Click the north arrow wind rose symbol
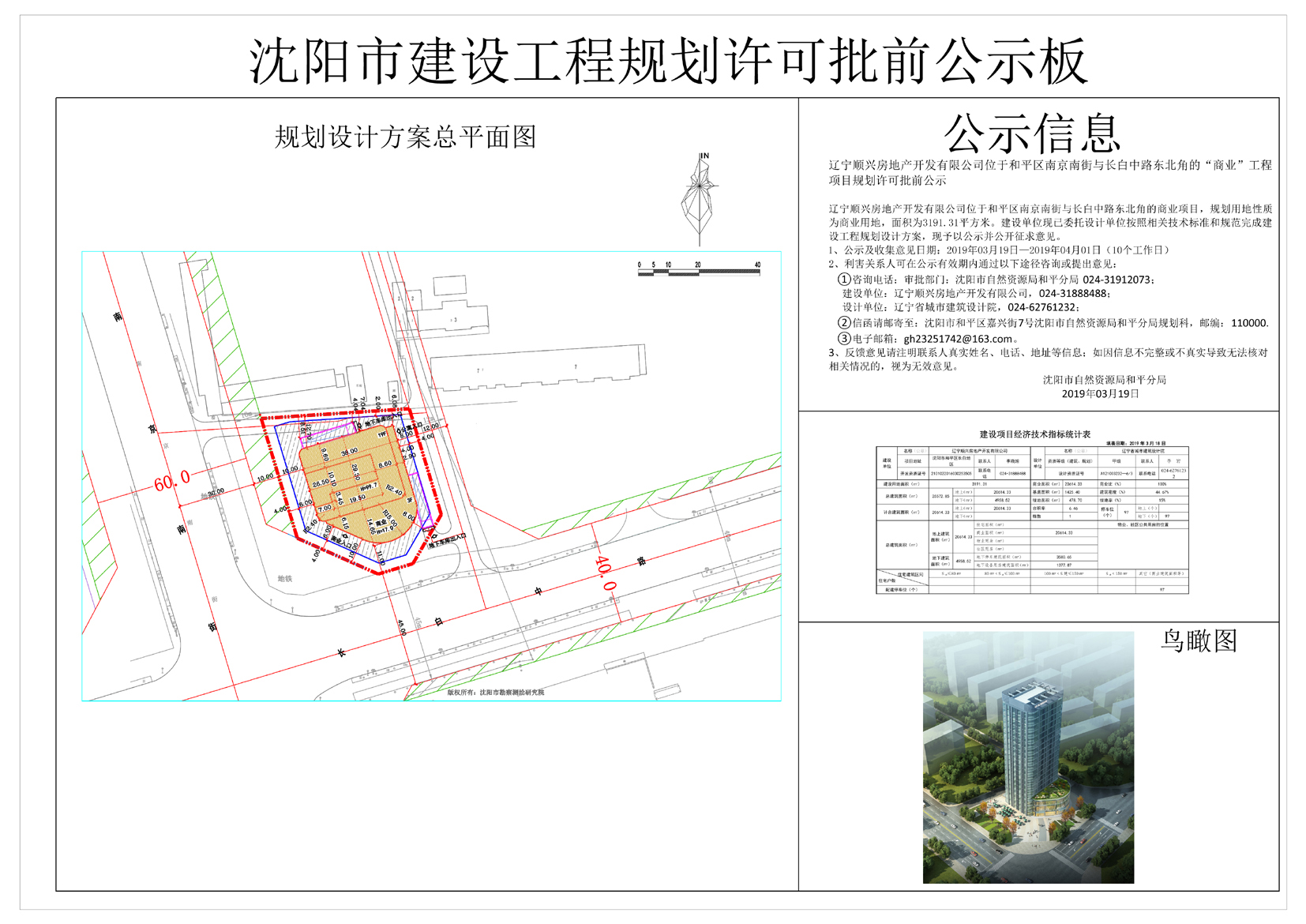 tap(700, 199)
